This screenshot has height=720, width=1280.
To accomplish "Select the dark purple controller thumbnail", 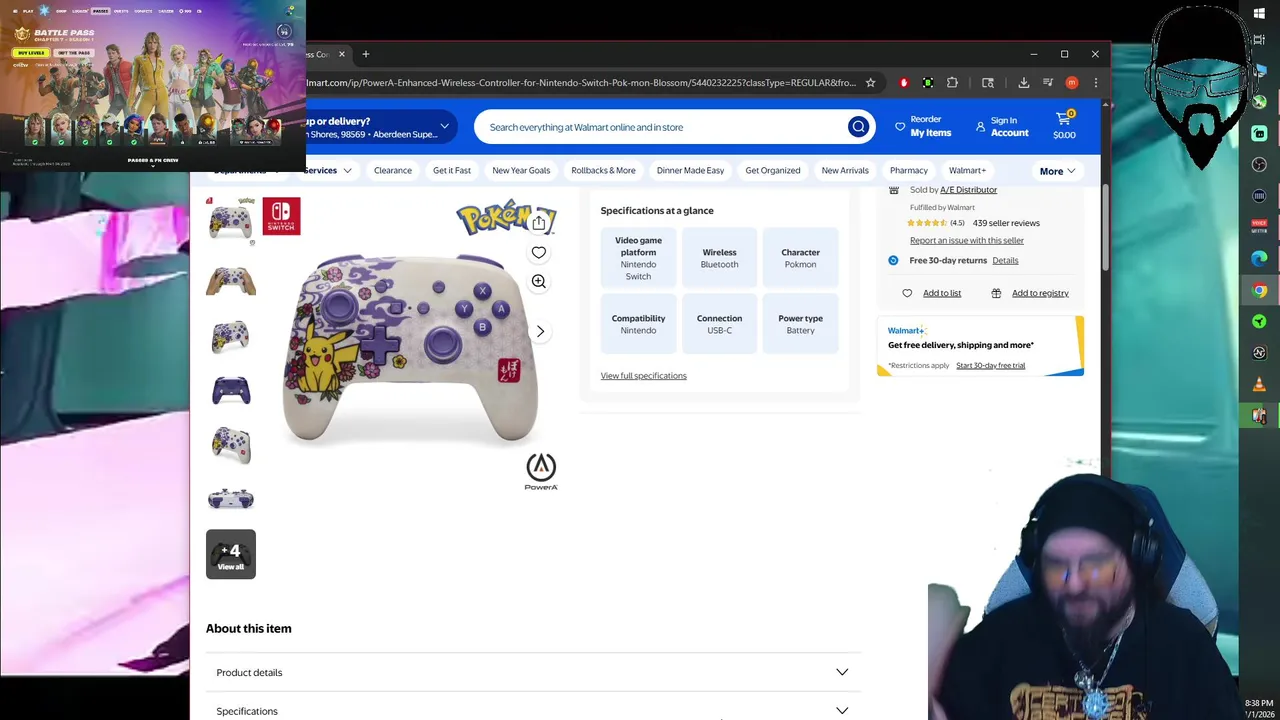I will (x=231, y=390).
